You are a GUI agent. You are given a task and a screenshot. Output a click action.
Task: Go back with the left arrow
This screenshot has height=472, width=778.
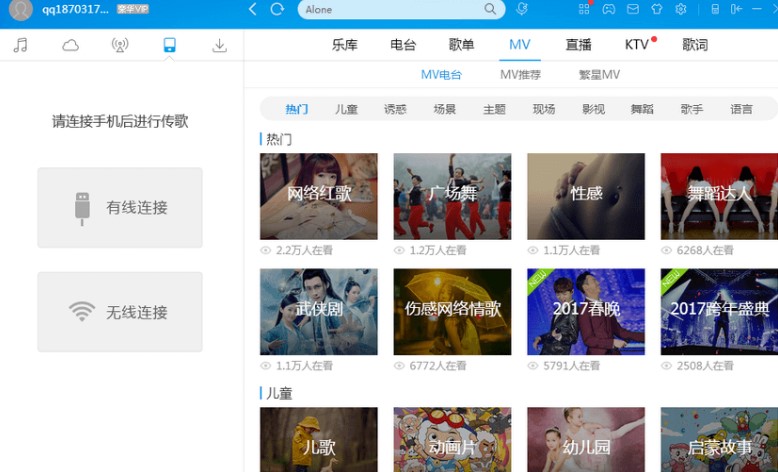click(x=253, y=9)
